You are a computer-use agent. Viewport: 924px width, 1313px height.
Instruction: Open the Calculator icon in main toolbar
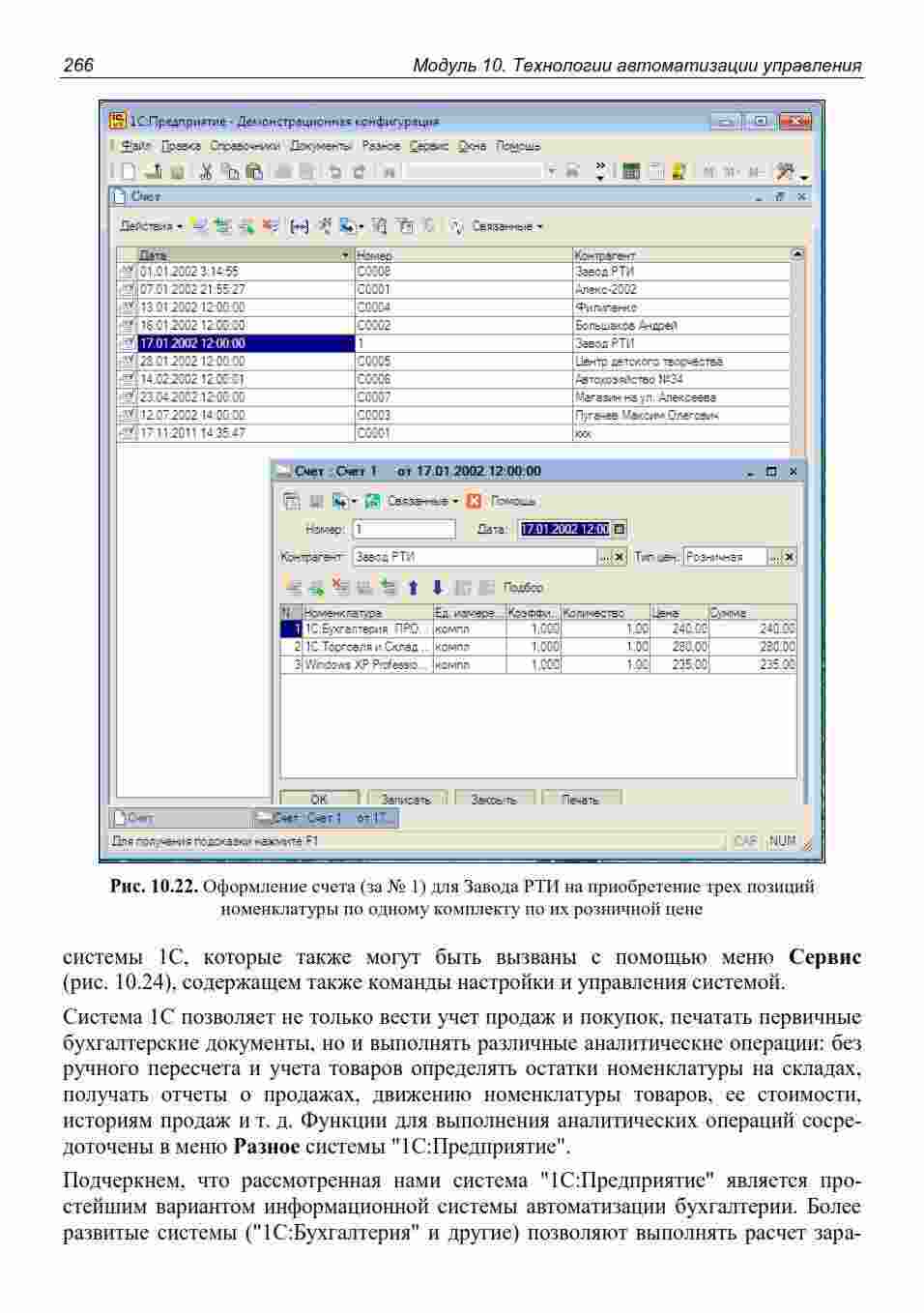click(x=631, y=172)
